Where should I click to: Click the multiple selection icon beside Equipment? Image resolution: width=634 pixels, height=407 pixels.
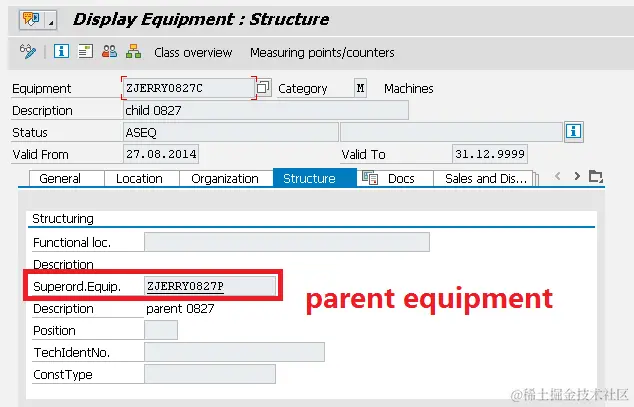click(264, 87)
